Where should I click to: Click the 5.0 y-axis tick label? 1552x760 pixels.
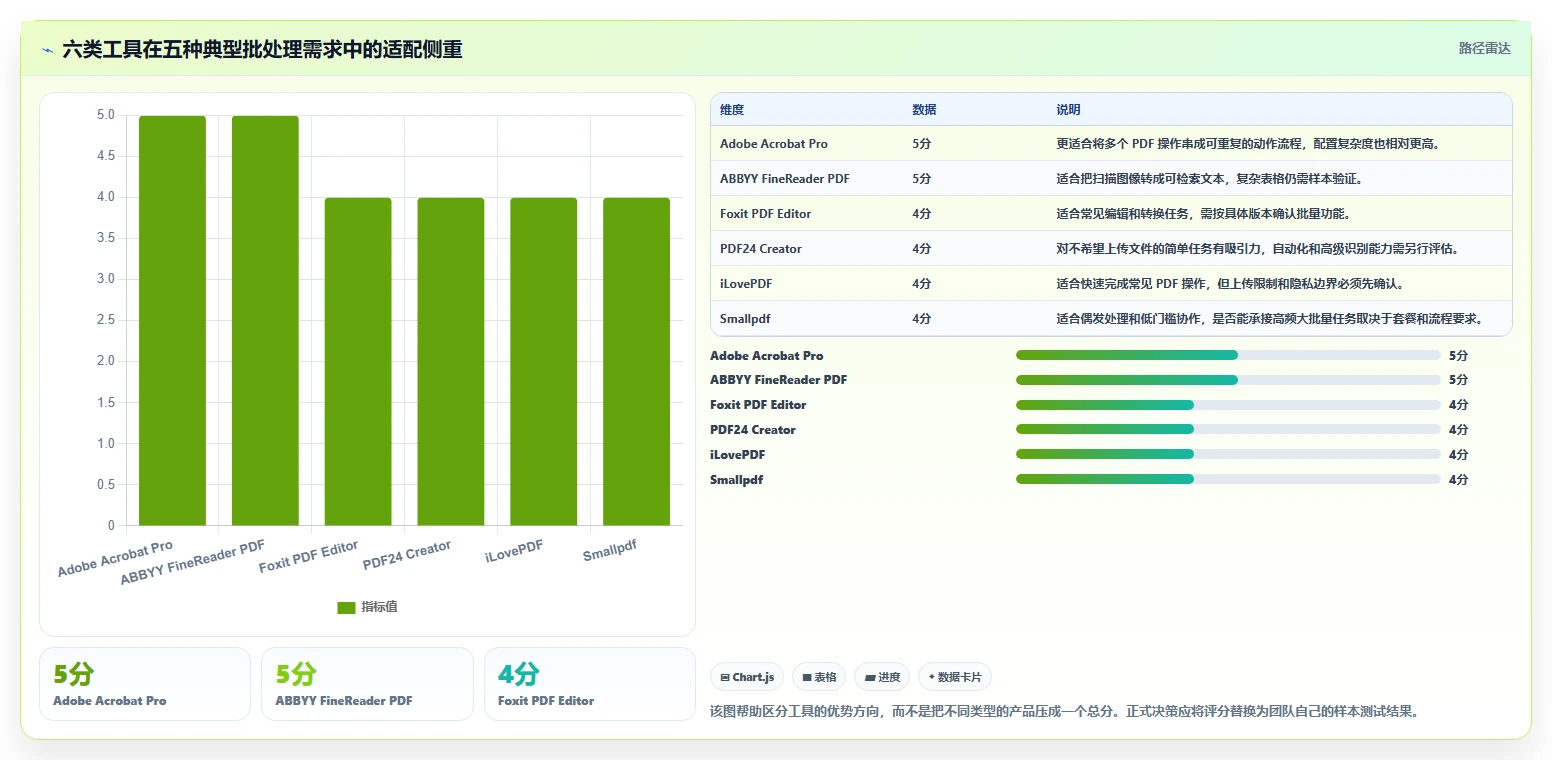pyautogui.click(x=105, y=115)
